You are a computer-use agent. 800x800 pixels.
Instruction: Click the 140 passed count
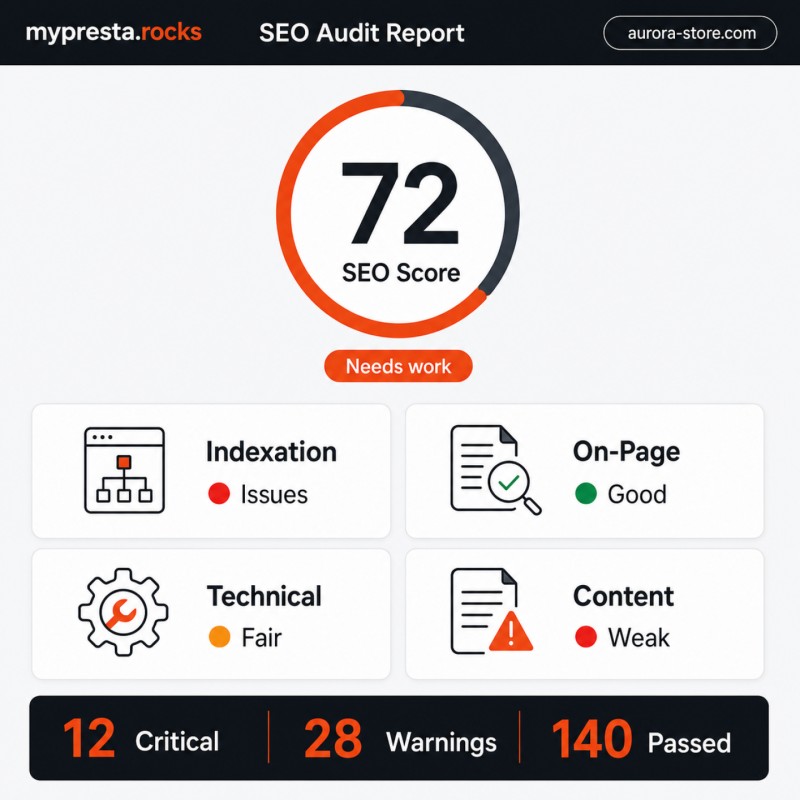[x=592, y=738]
